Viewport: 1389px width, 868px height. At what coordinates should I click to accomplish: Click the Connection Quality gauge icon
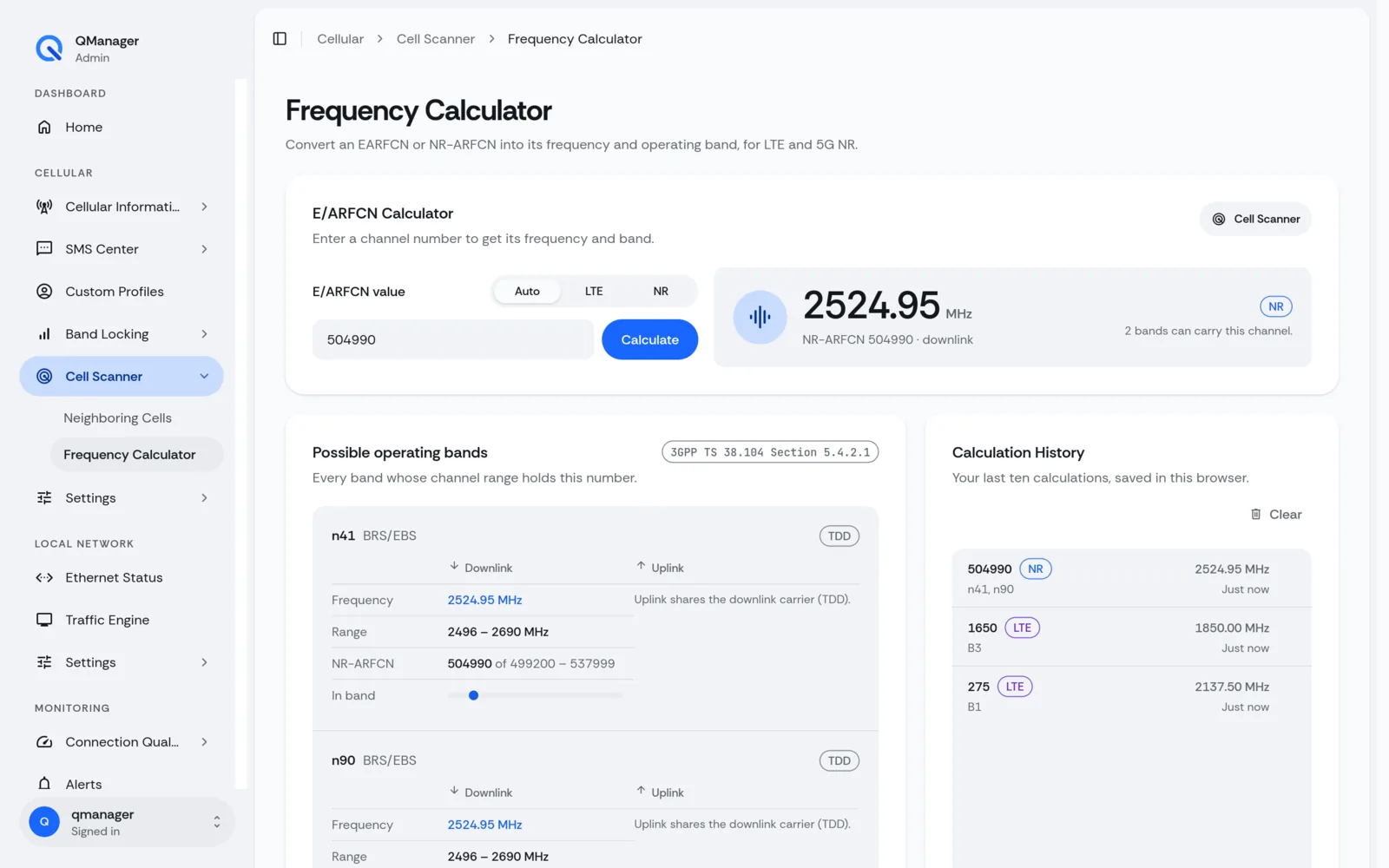click(x=44, y=742)
